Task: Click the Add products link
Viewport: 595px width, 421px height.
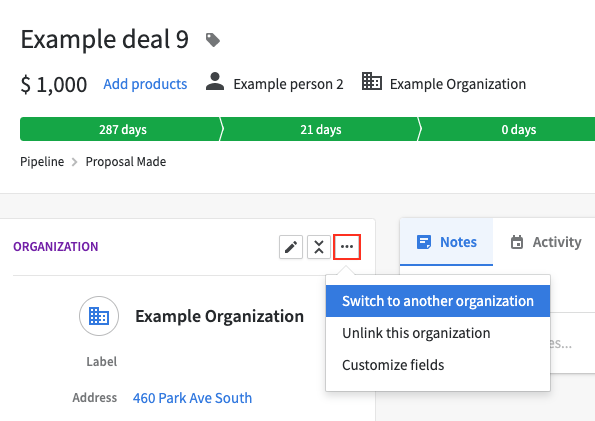Action: (145, 84)
